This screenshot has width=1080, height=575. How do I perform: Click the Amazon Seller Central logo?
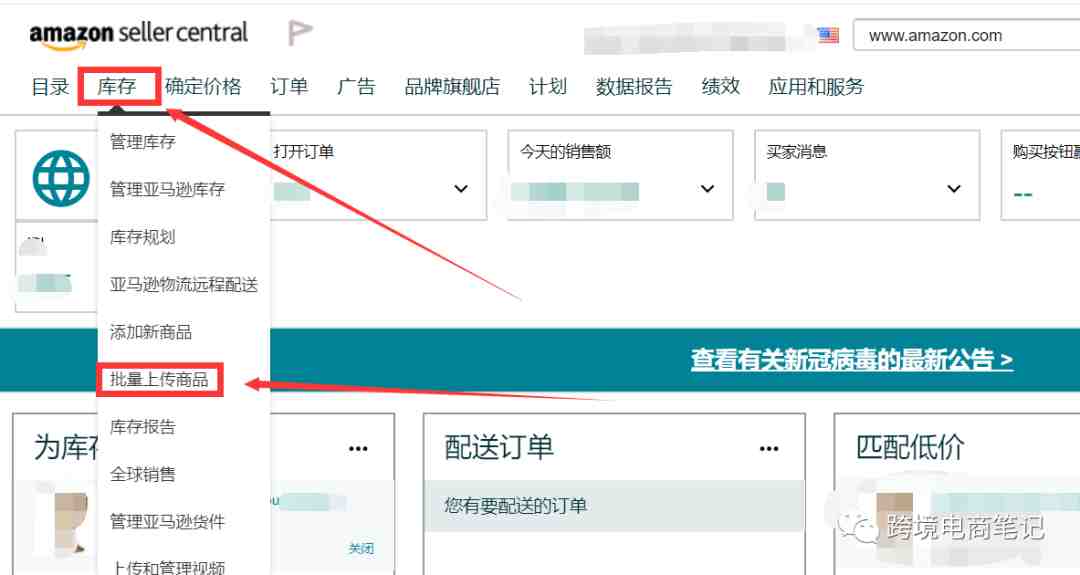(138, 34)
